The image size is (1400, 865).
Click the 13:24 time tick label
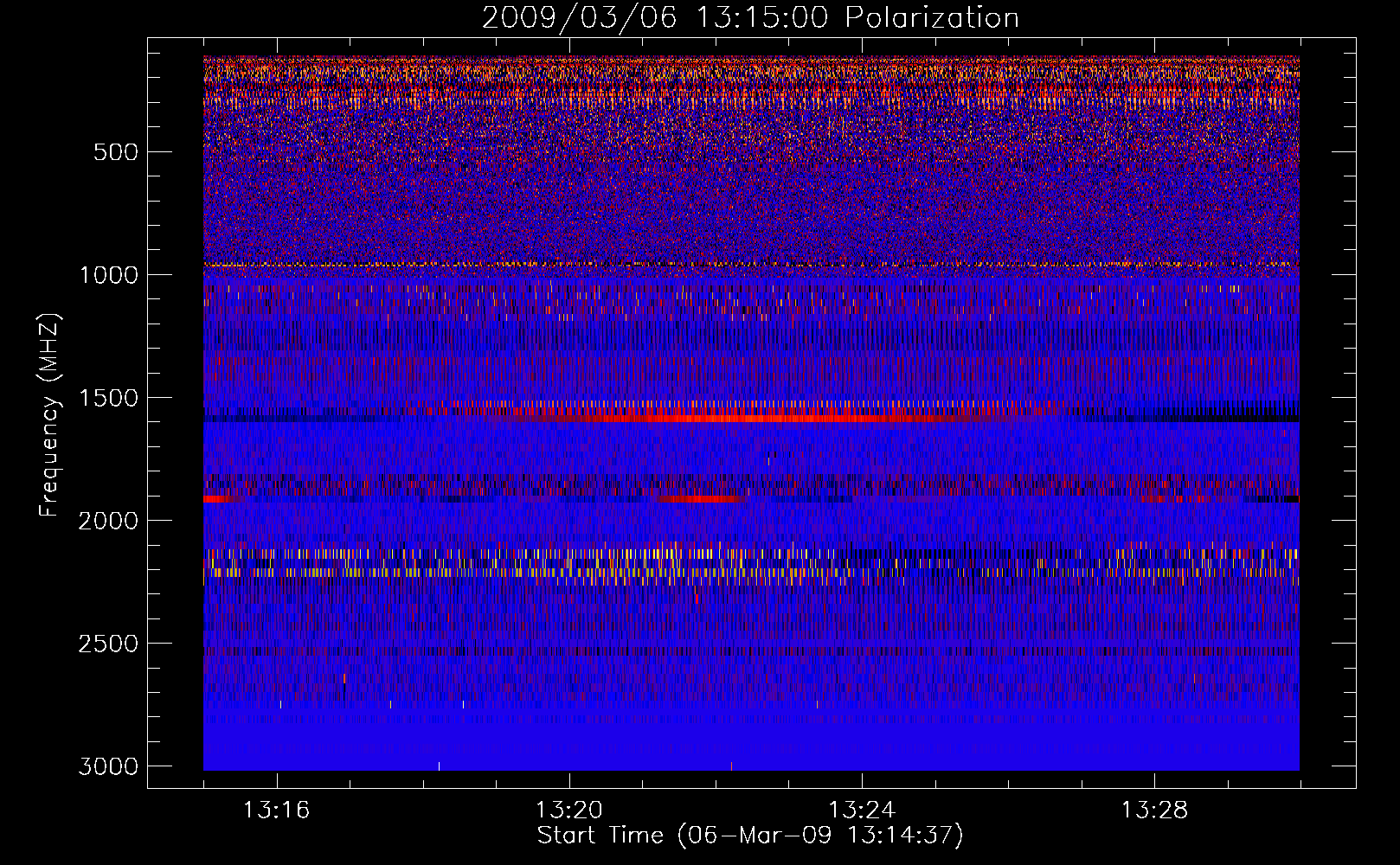pyautogui.click(x=862, y=811)
